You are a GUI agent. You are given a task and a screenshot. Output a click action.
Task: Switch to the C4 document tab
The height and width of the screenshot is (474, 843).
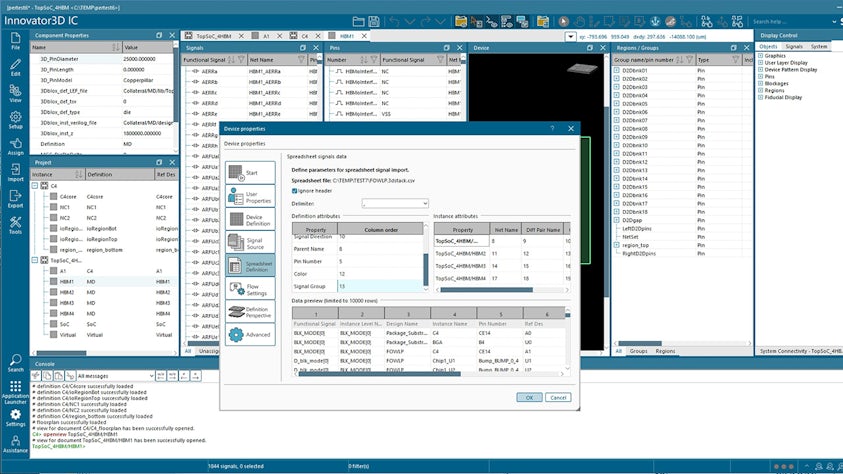(304, 36)
